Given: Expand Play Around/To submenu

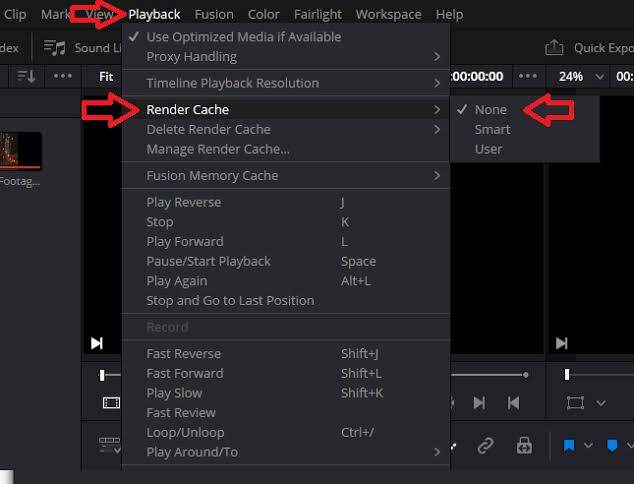Looking at the screenshot, I should [286, 452].
